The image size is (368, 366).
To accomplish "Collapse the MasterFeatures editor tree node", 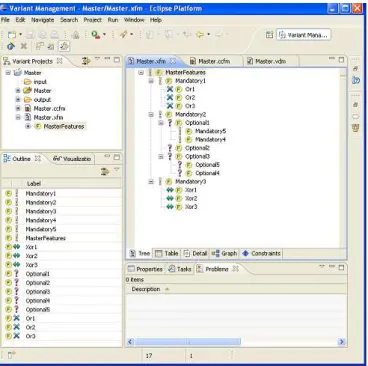I will (x=141, y=72).
